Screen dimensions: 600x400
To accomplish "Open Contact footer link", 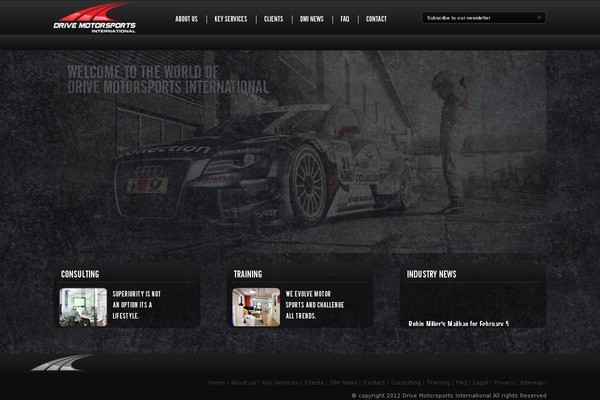I will click(x=374, y=382).
